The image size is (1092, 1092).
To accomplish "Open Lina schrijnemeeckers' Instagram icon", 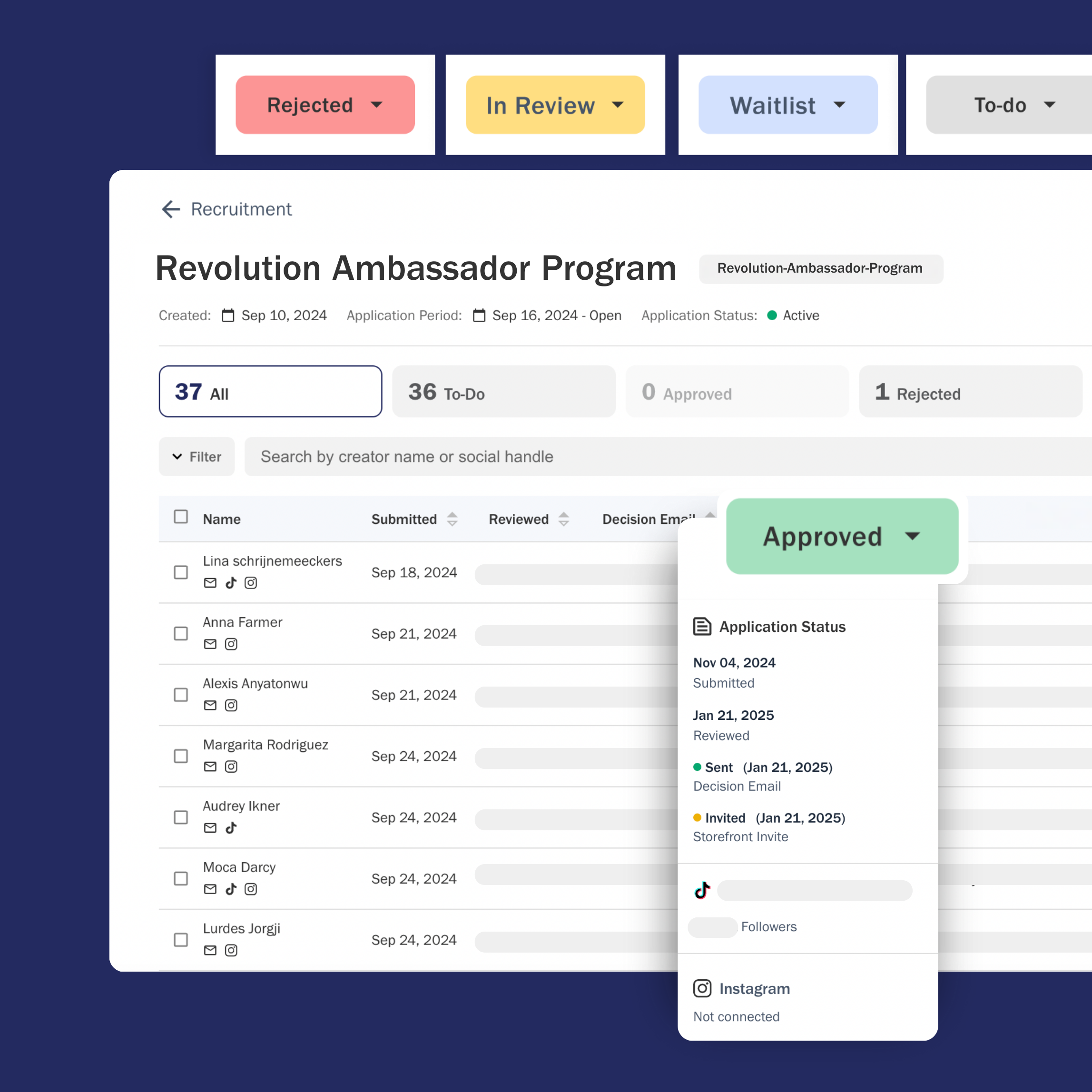I will tap(250, 583).
